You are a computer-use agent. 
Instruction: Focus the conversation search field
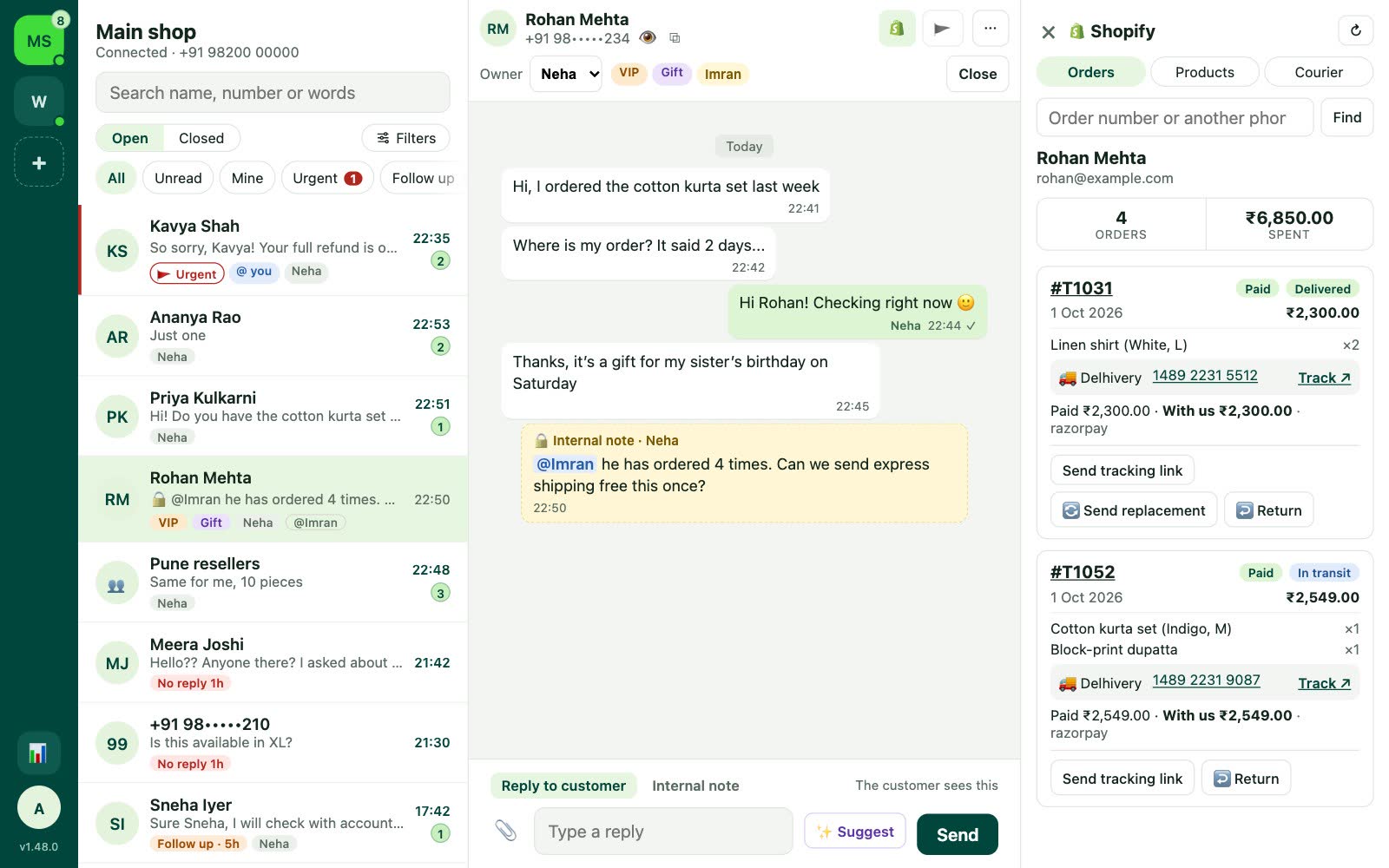[273, 93]
